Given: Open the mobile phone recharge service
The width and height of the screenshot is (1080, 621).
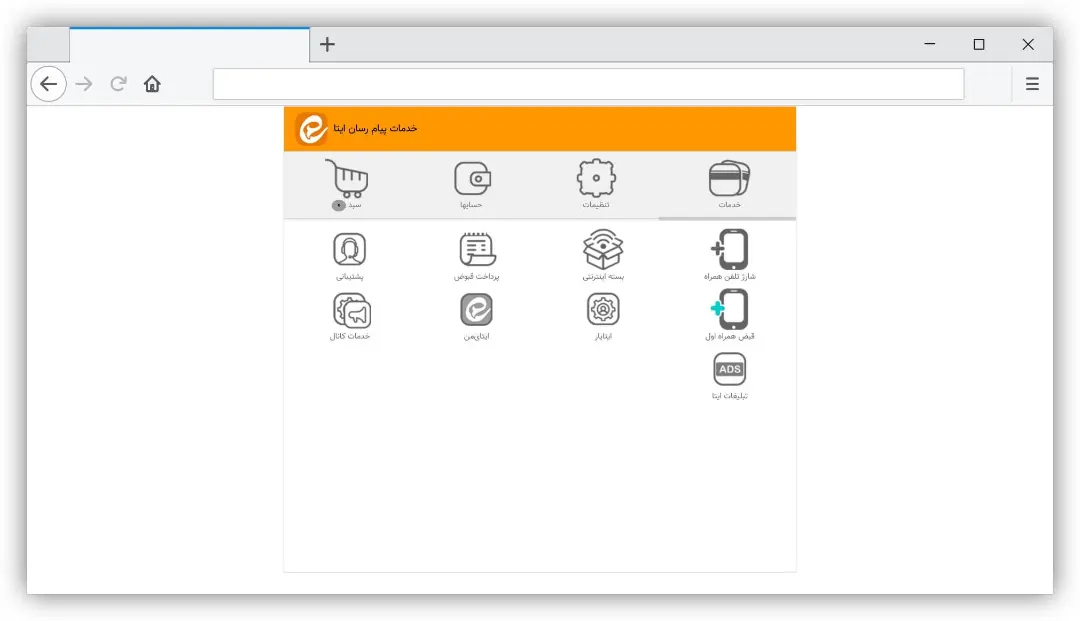Looking at the screenshot, I should 729,255.
